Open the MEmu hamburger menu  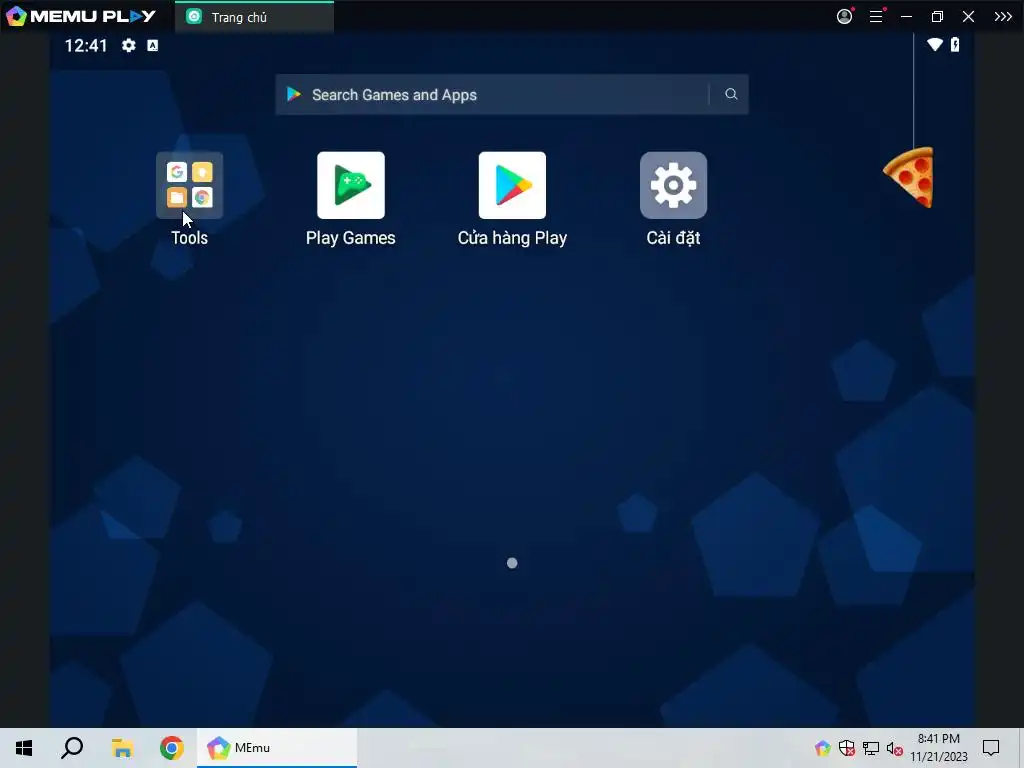click(876, 16)
